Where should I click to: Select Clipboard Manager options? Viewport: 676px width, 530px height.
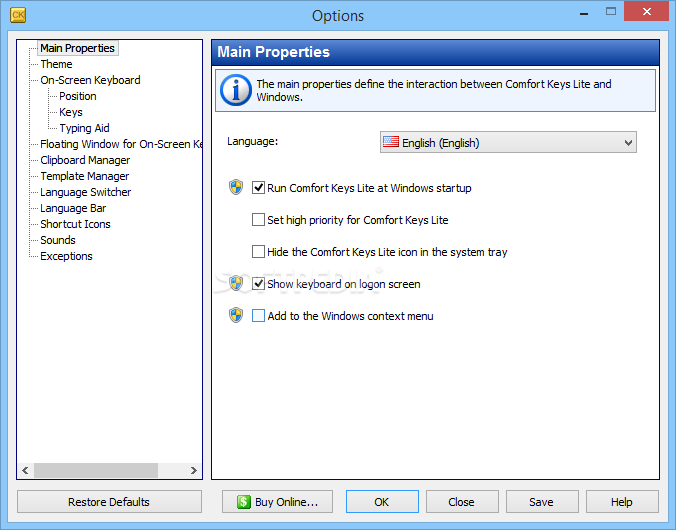[x=85, y=160]
